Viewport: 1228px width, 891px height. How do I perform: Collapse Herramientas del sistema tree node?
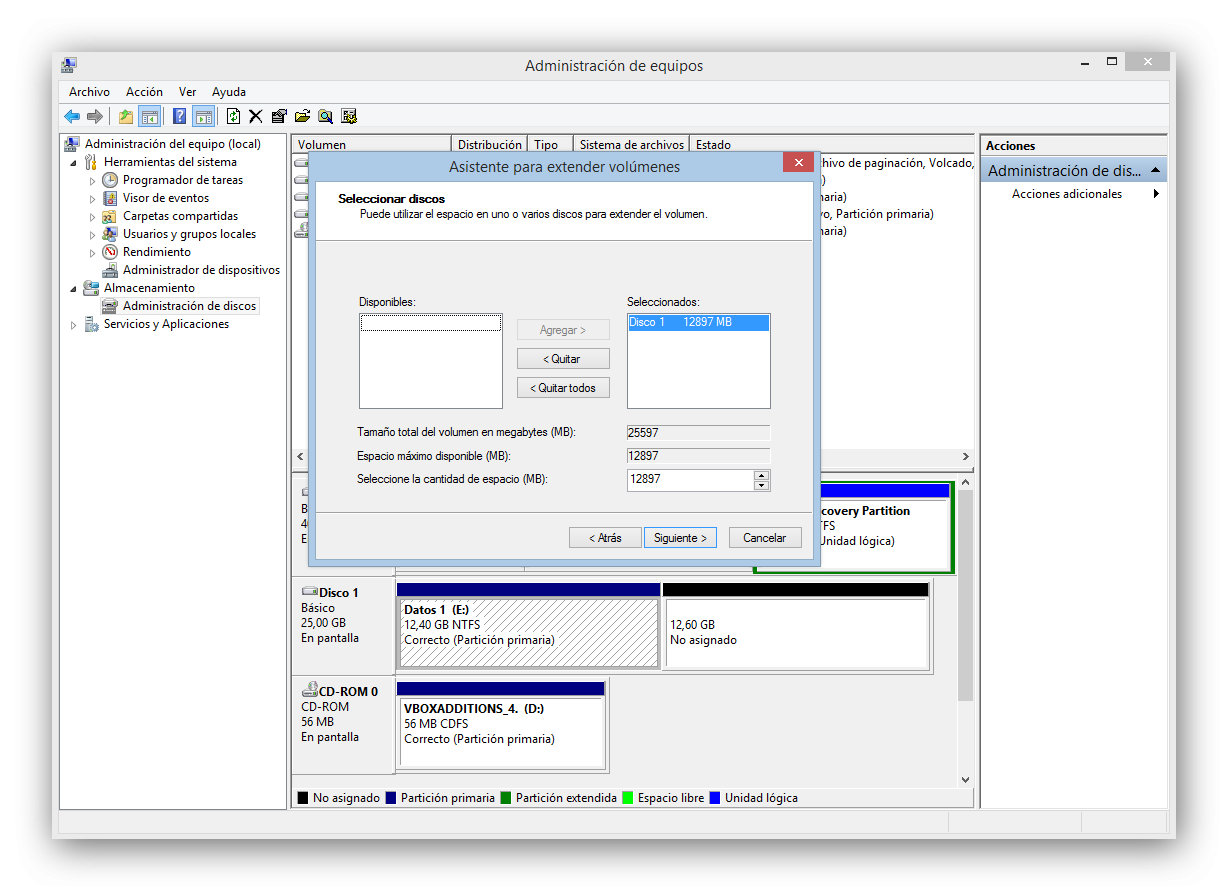point(74,163)
